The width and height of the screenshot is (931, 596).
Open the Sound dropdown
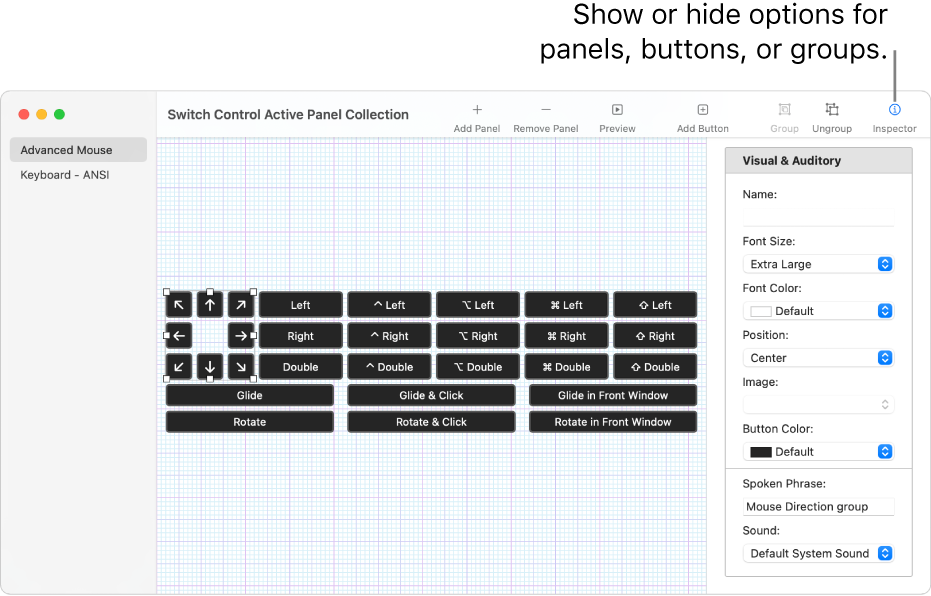(x=818, y=553)
